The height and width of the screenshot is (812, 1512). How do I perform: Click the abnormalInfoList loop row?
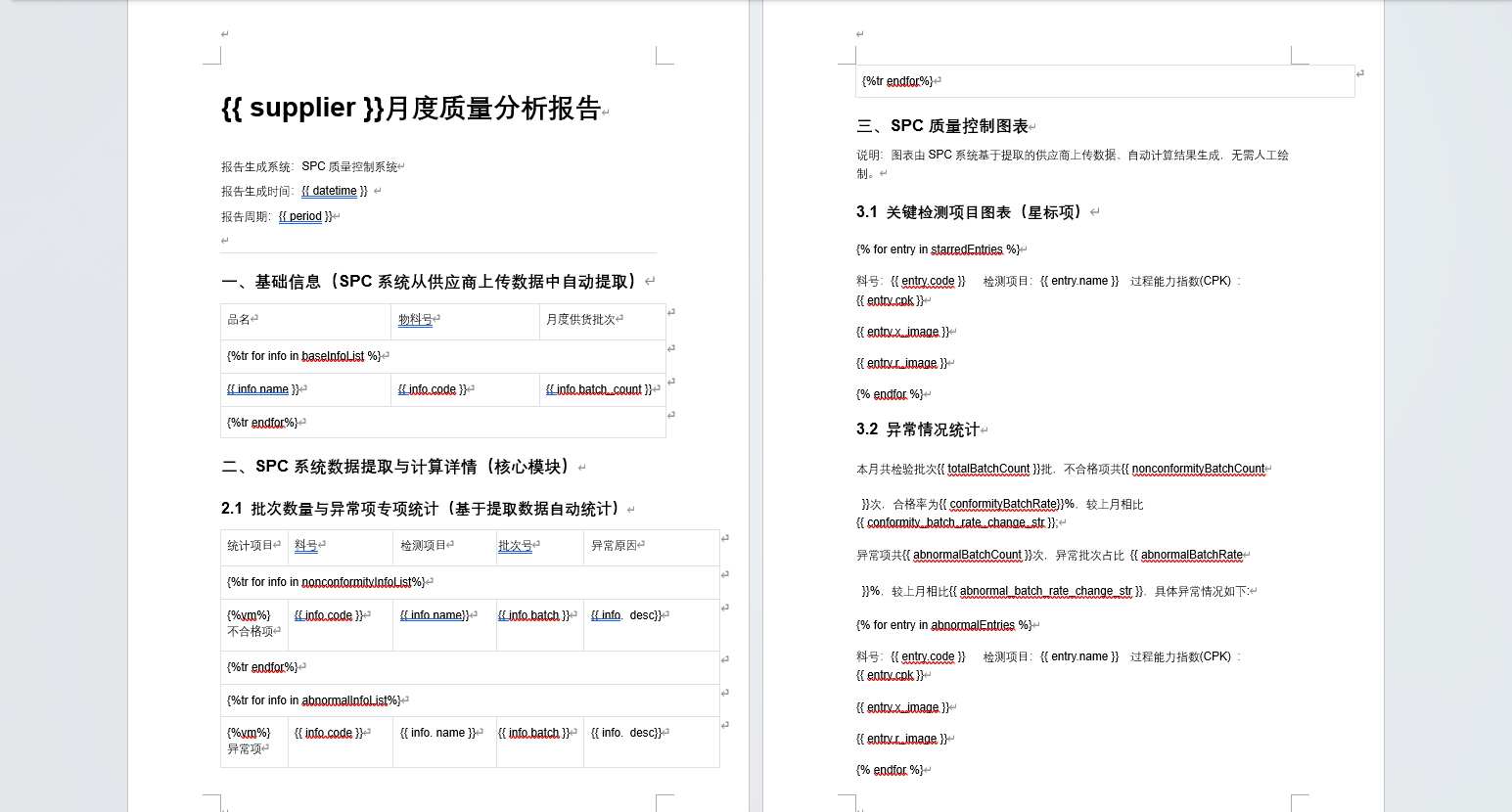coord(313,700)
